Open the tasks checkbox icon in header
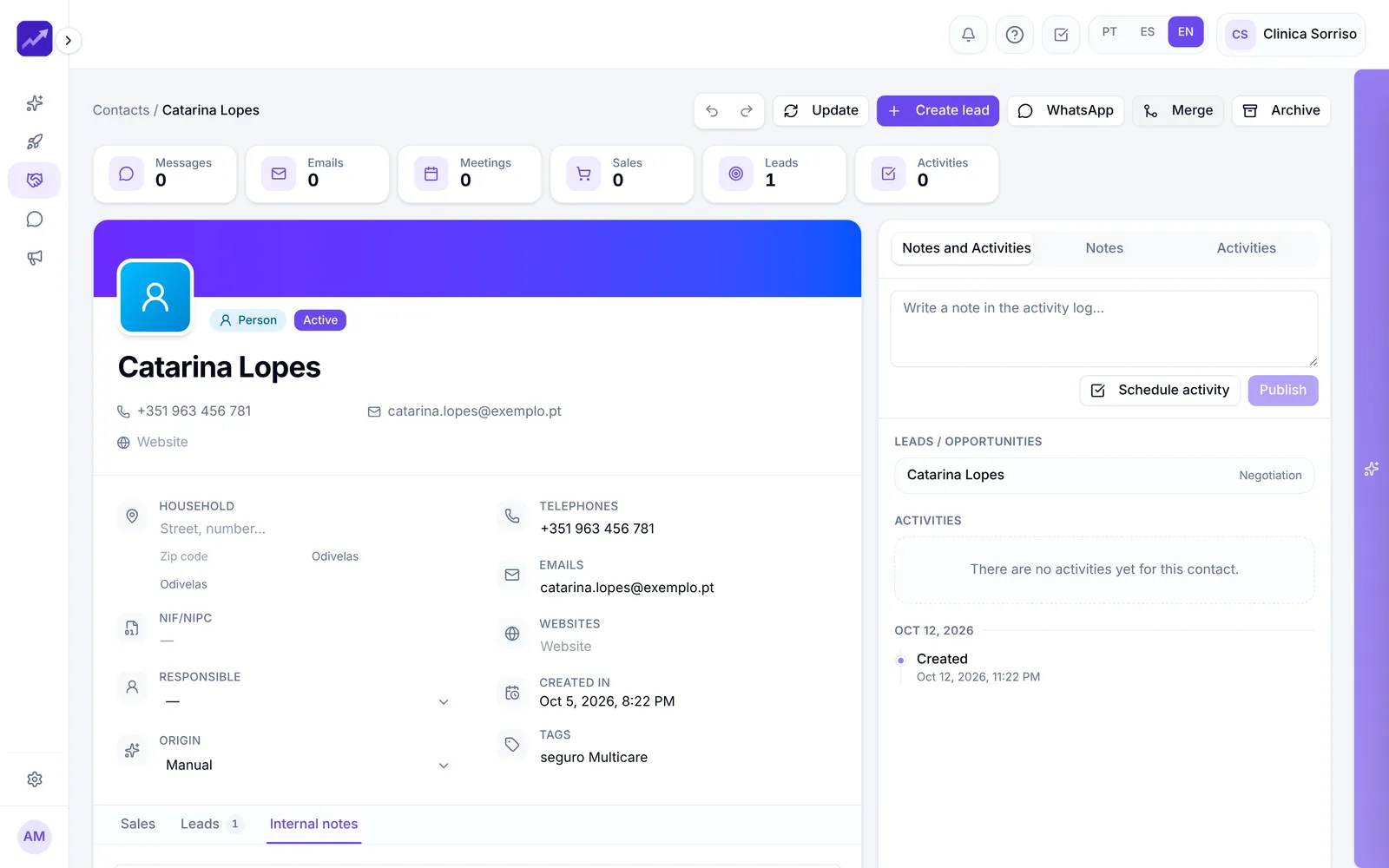 [1061, 35]
